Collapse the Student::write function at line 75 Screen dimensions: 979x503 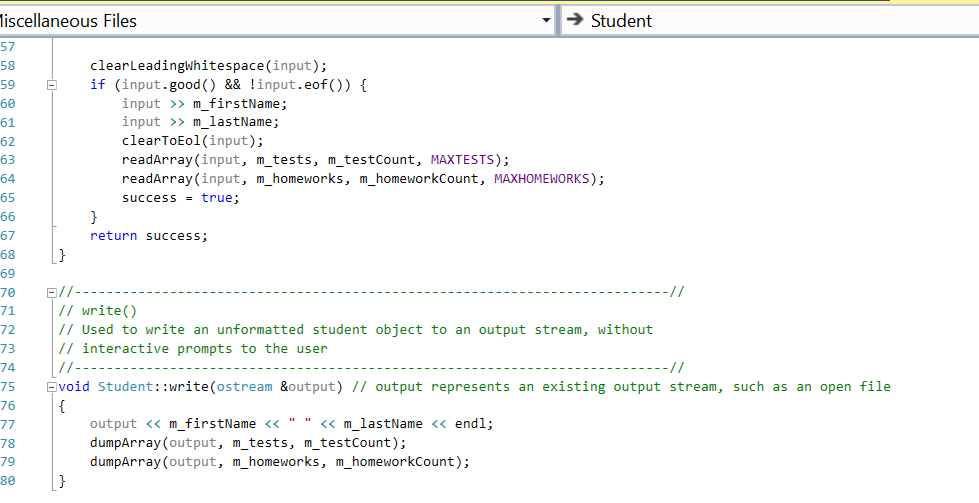52,387
